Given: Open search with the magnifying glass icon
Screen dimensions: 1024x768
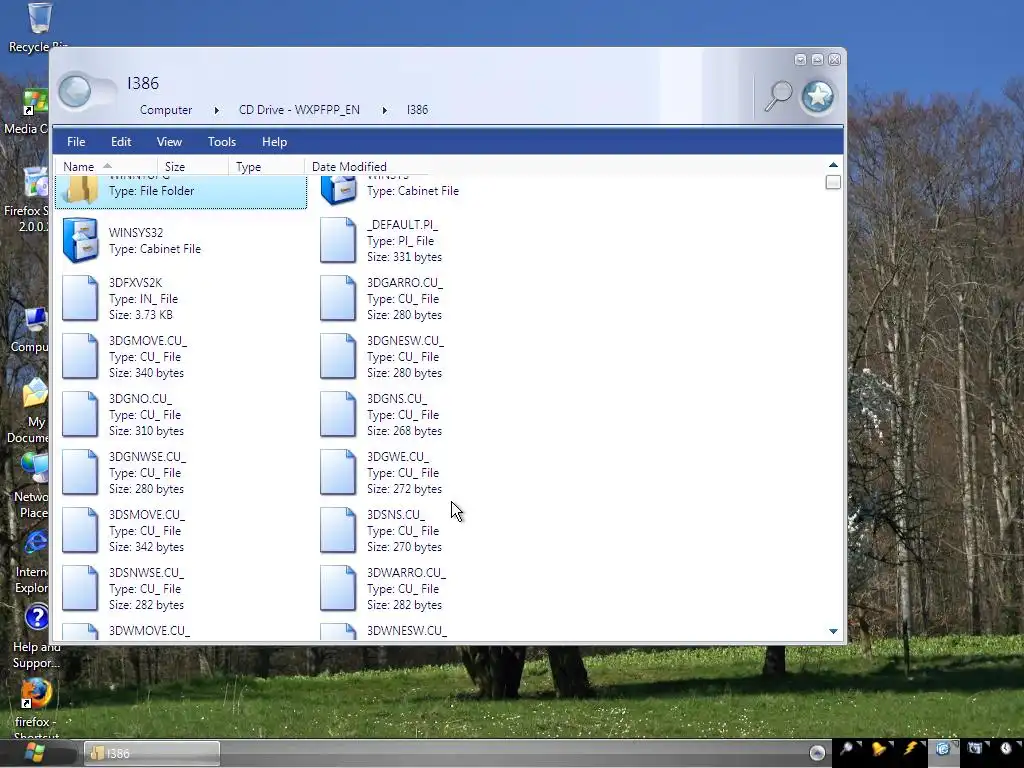Looking at the screenshot, I should (x=778, y=96).
